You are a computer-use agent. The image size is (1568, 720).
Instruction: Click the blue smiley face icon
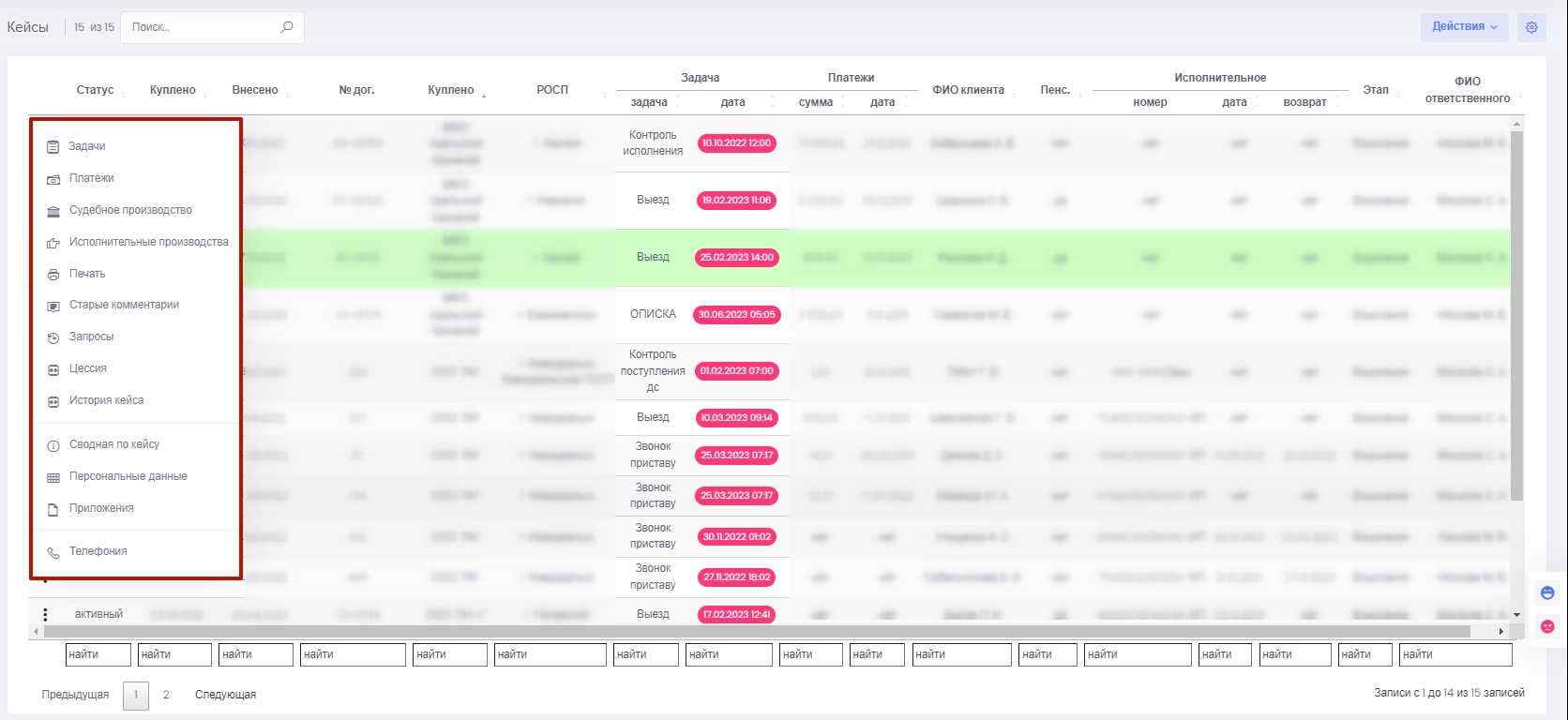click(x=1547, y=592)
